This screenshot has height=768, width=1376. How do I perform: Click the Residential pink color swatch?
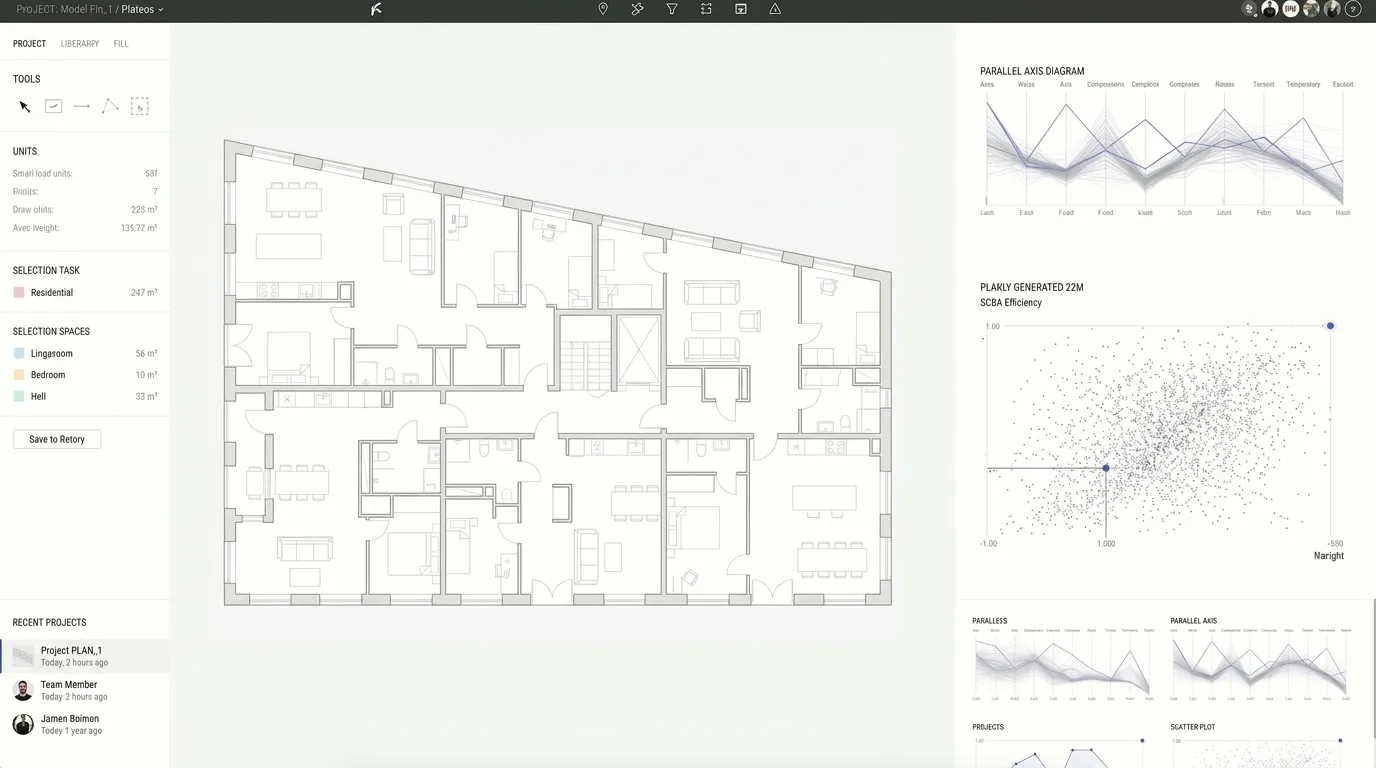pyautogui.click(x=19, y=293)
